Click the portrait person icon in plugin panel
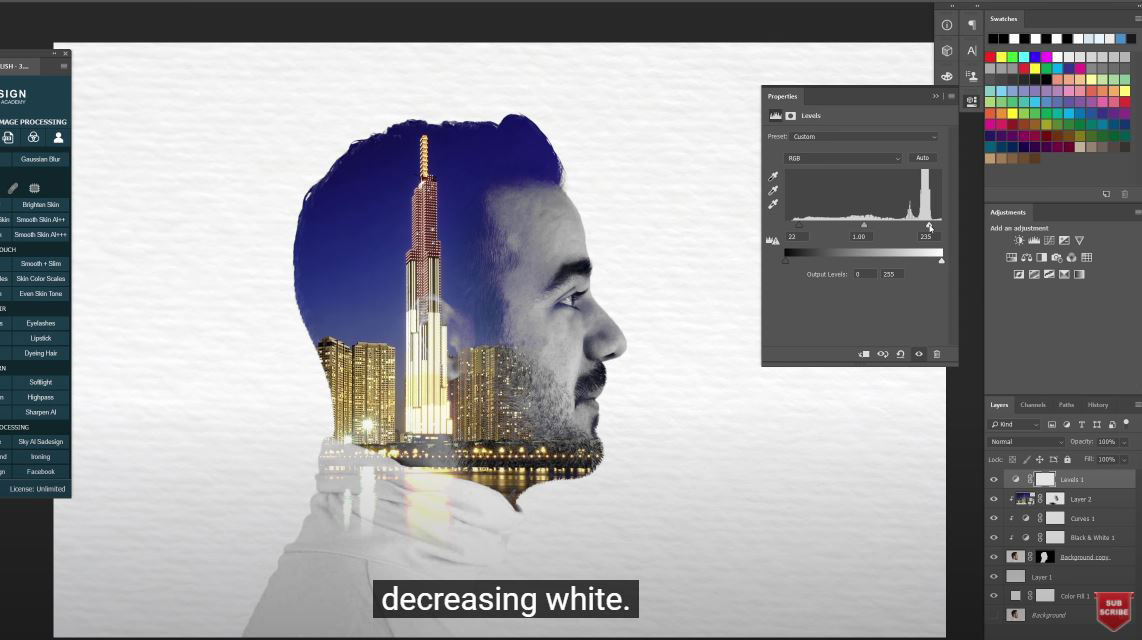 [x=58, y=138]
